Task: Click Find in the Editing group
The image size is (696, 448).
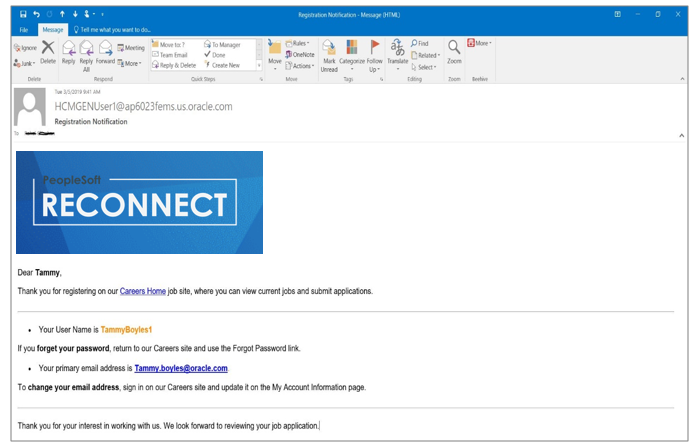Action: 419,43
